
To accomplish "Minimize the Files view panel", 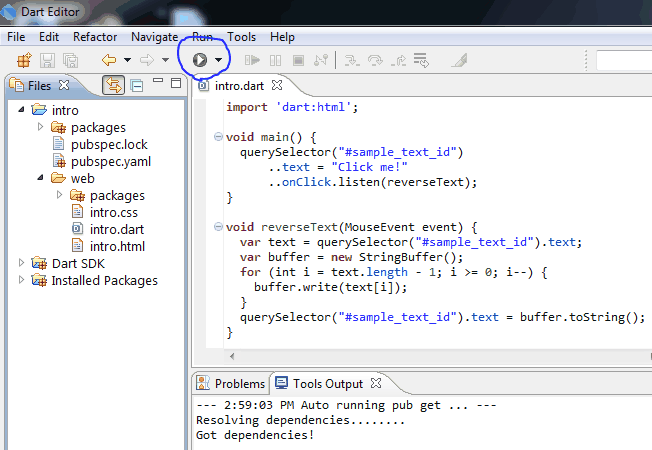I will point(158,81).
